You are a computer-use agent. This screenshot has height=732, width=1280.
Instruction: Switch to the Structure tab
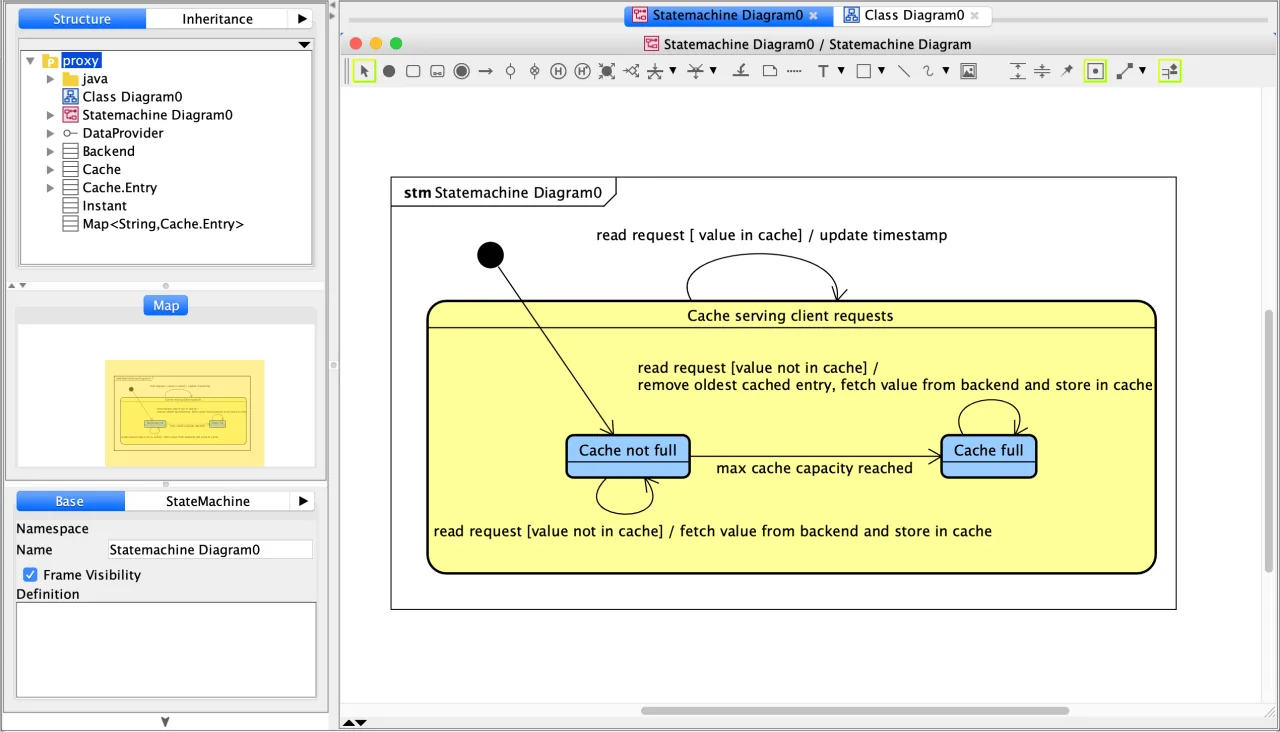[82, 19]
